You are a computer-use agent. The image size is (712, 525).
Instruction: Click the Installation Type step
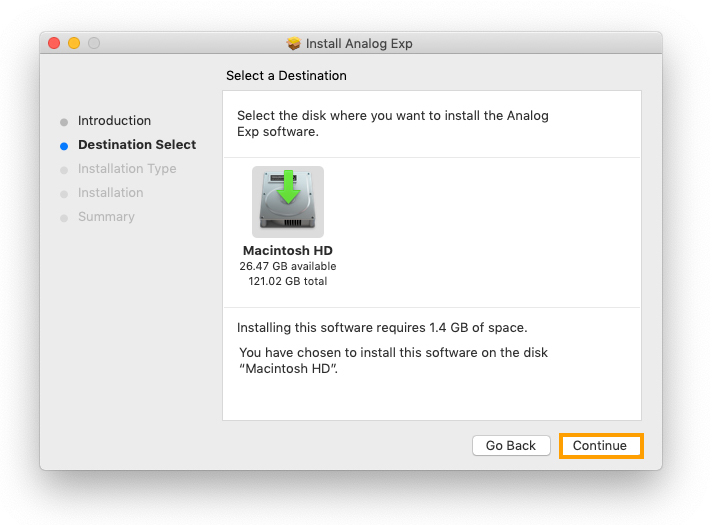(x=127, y=169)
